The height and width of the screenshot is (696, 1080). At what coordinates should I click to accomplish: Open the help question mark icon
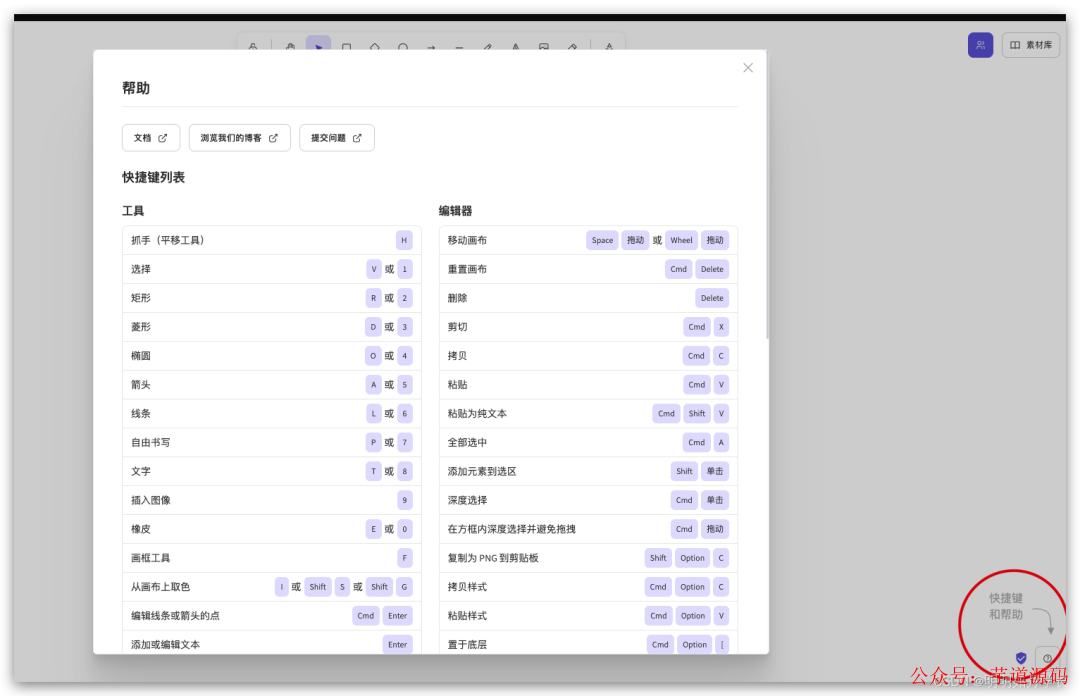click(1048, 658)
